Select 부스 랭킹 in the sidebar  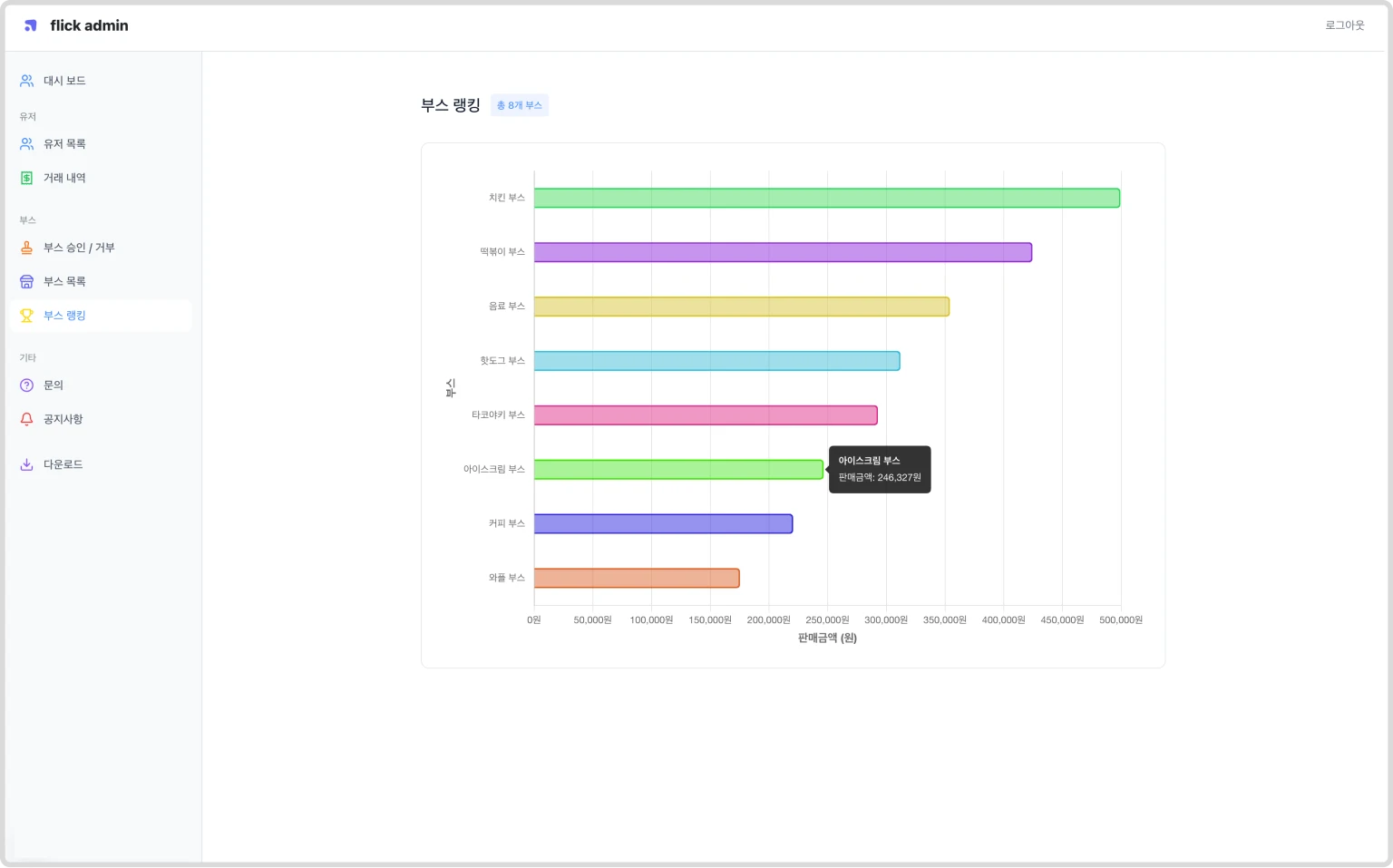point(101,316)
